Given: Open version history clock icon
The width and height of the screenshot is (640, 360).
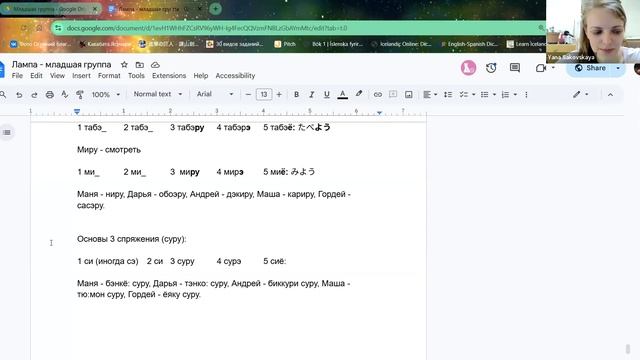Looking at the screenshot, I should [491, 68].
